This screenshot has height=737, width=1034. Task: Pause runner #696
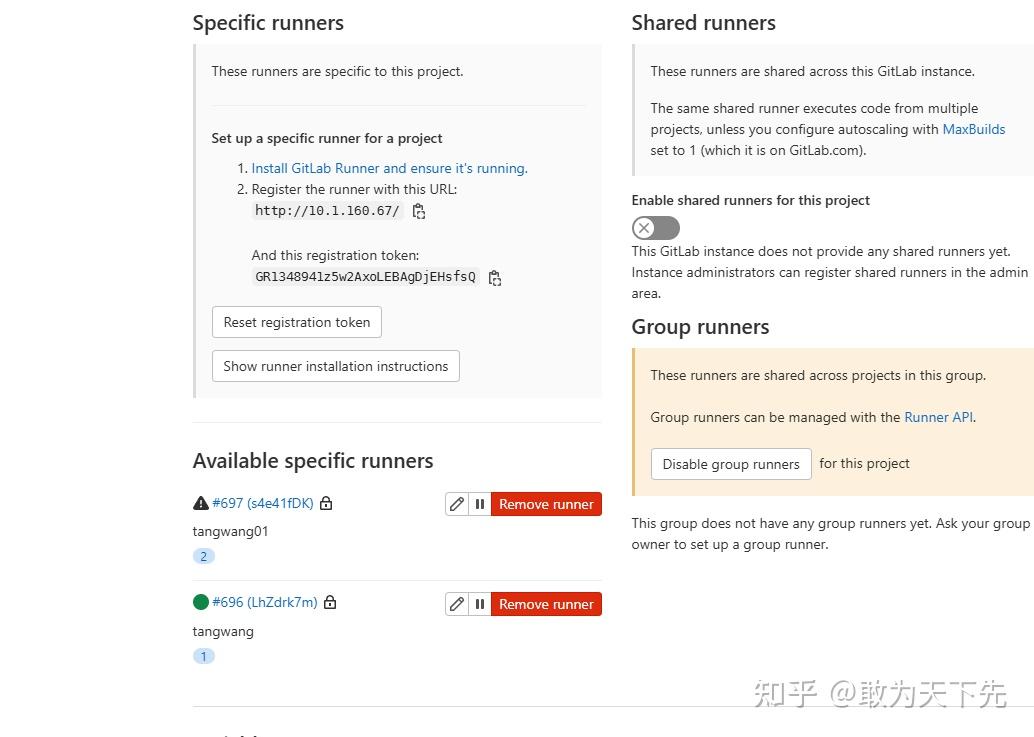click(480, 603)
